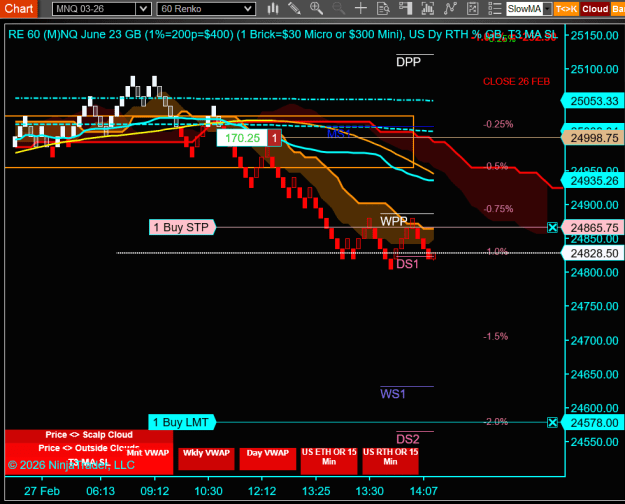Click the 27 Feb date on time axis
The width and height of the screenshot is (625, 504).
pyautogui.click(x=42, y=491)
